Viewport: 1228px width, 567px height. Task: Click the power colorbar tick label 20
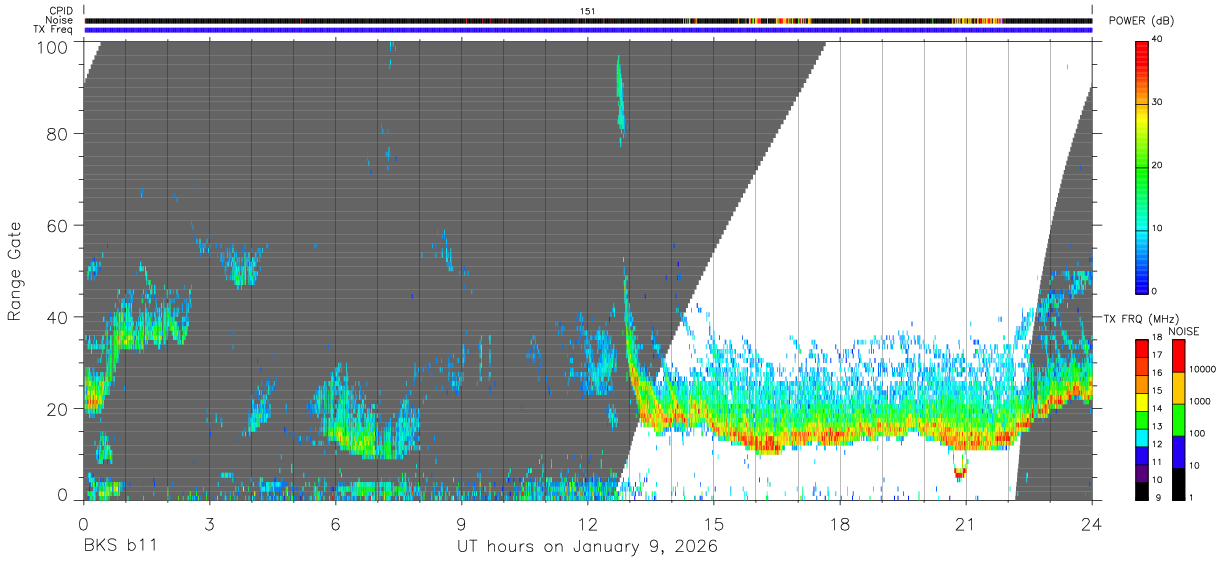click(1157, 166)
